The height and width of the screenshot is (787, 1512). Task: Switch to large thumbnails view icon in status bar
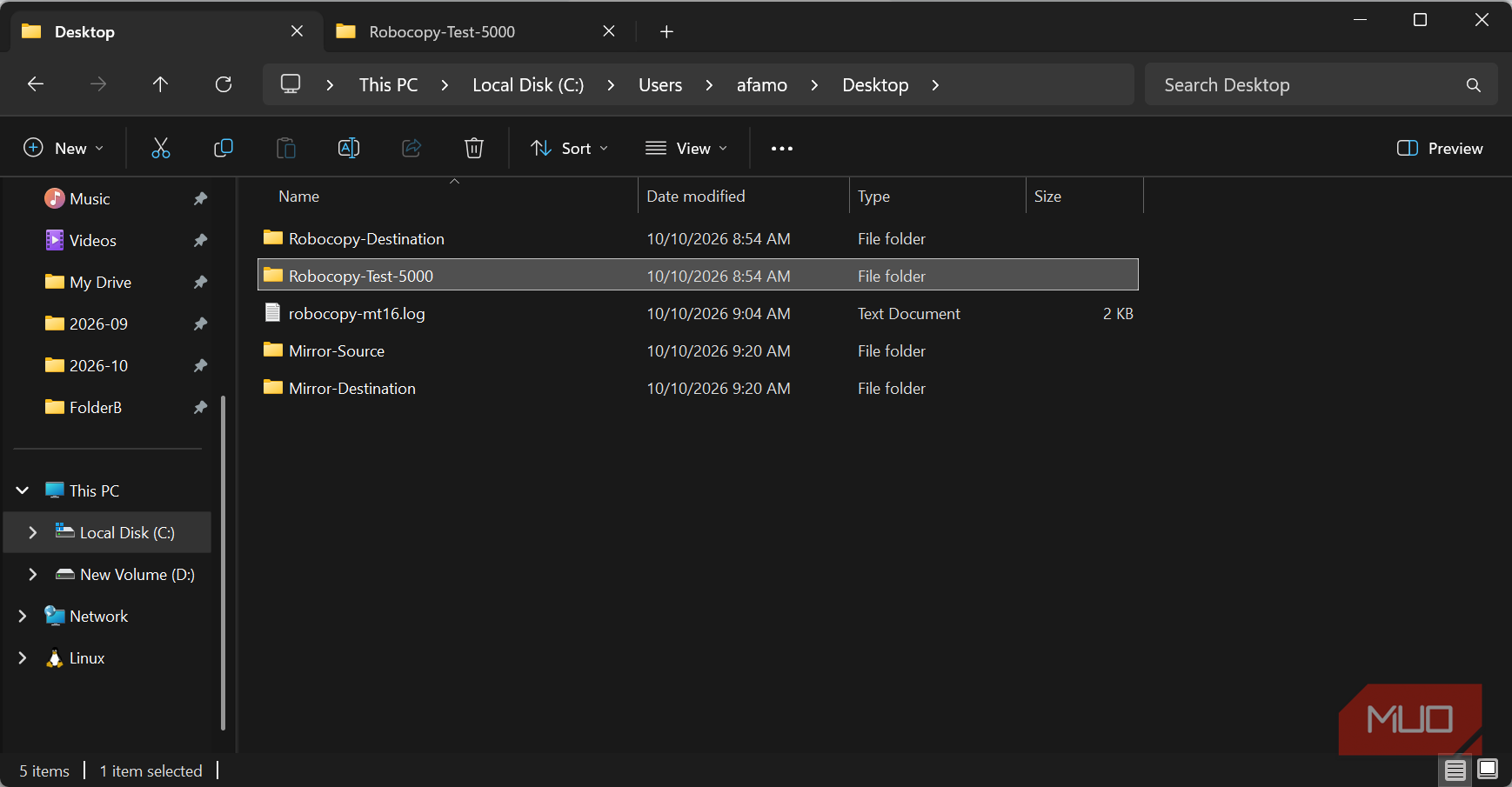point(1488,769)
